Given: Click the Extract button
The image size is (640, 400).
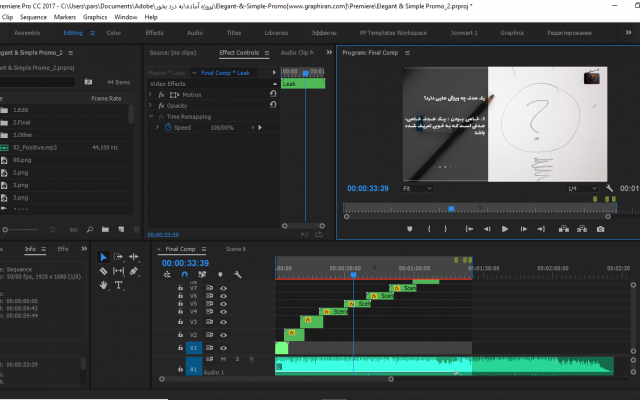Looking at the screenshot, I should pyautogui.click(x=582, y=229).
